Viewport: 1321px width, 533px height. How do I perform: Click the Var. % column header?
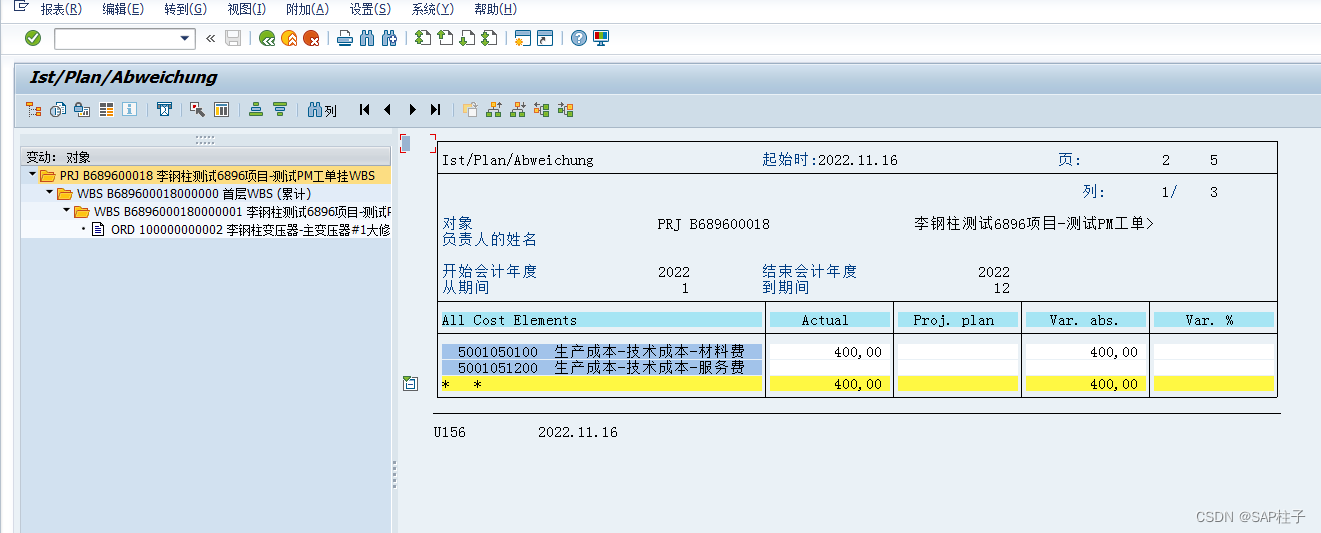point(1213,320)
